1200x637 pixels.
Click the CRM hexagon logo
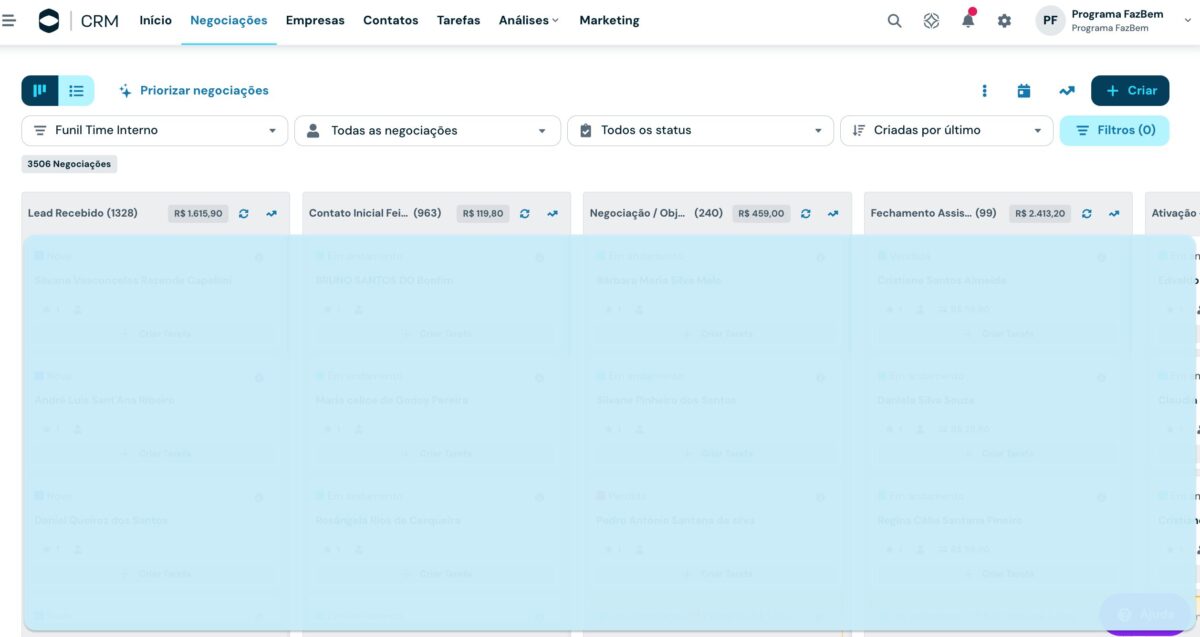pos(49,20)
